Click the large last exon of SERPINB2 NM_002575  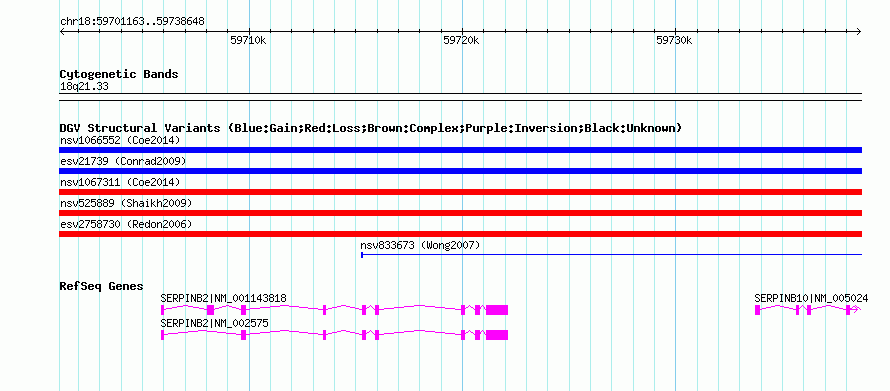coord(497,335)
